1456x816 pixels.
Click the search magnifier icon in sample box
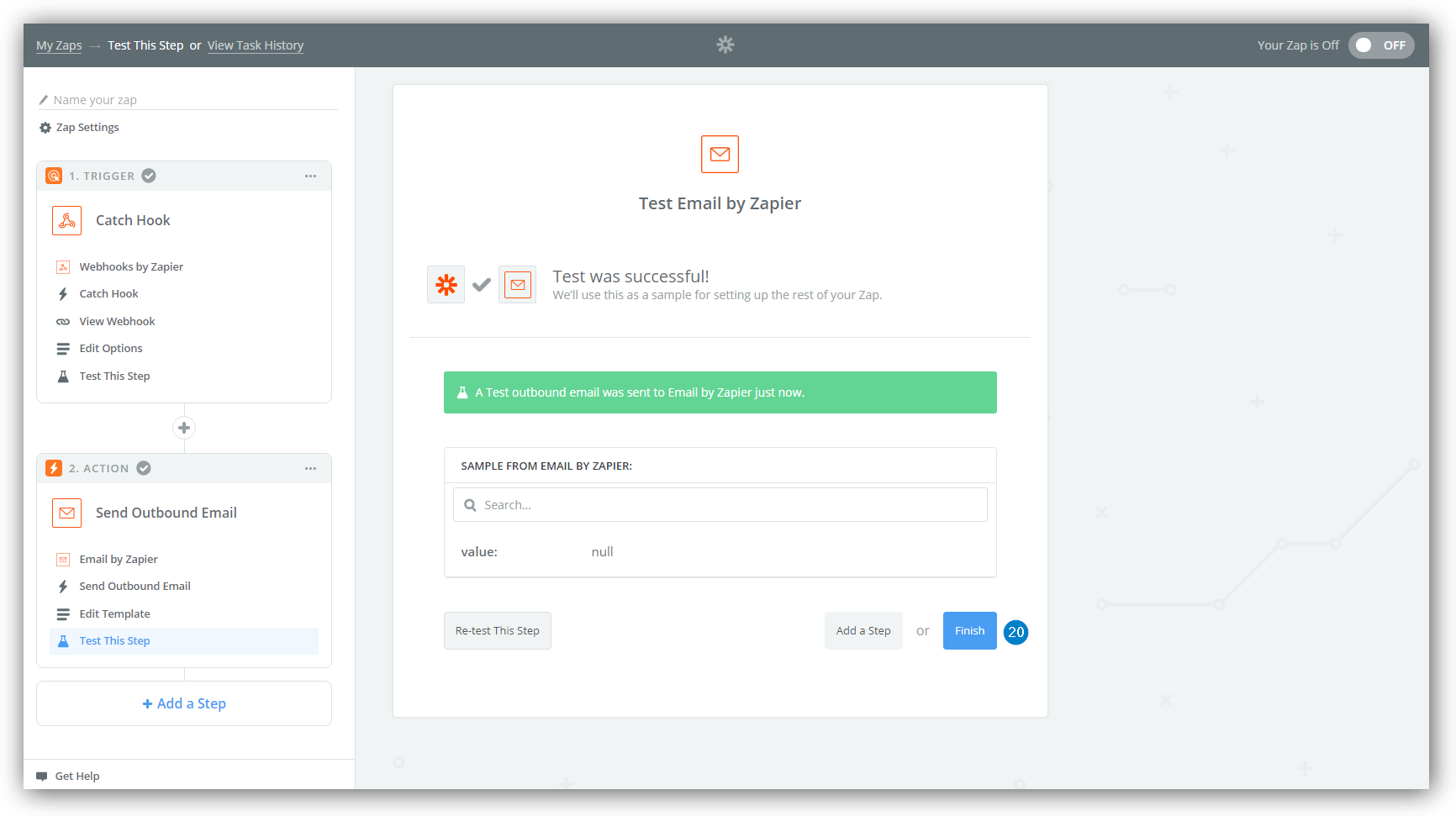click(x=470, y=505)
